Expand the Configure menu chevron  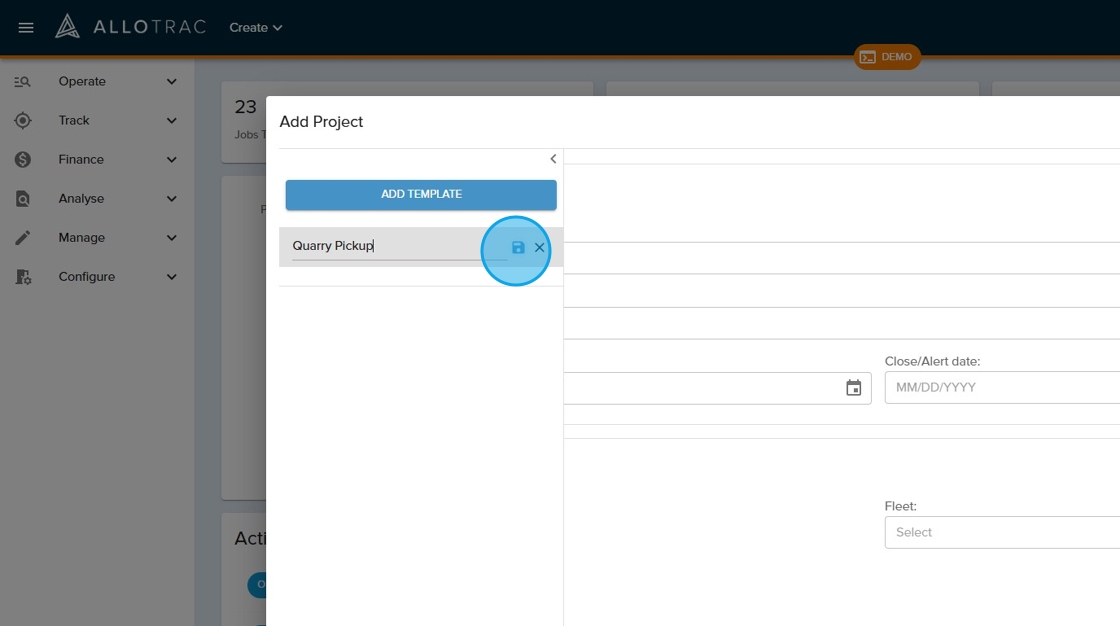point(172,277)
